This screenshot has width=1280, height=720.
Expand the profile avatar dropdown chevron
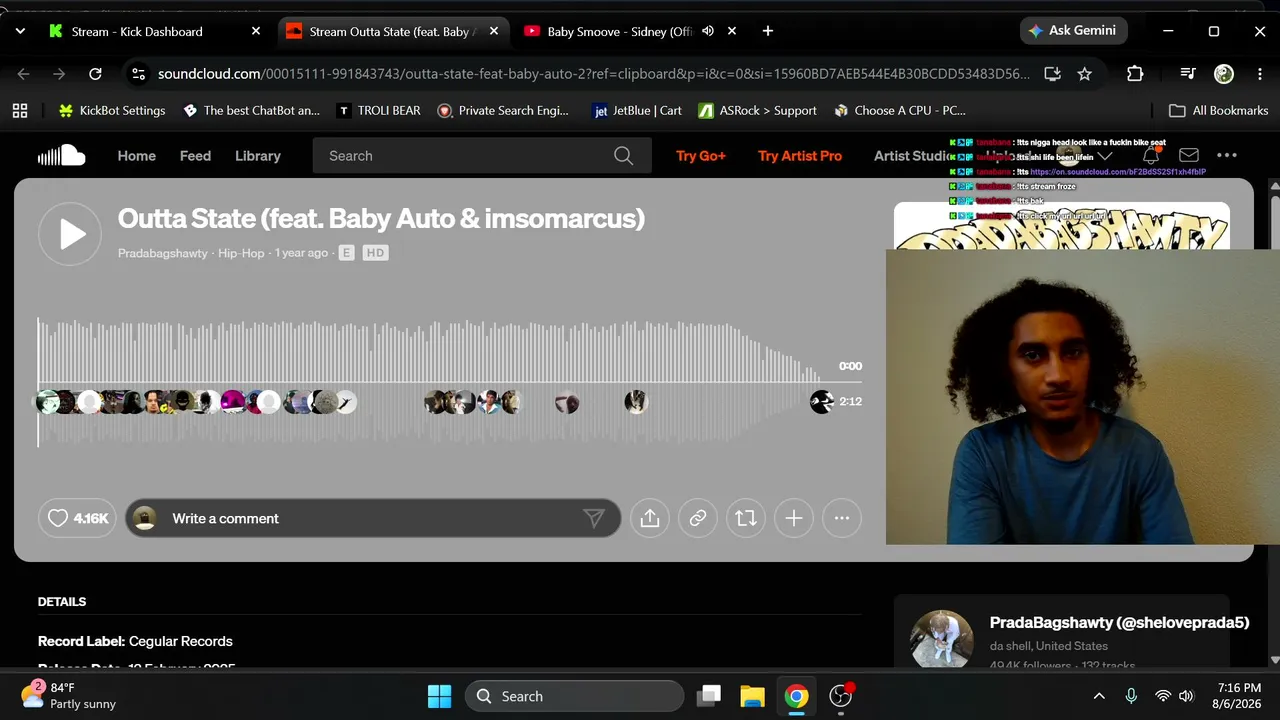point(1105,156)
